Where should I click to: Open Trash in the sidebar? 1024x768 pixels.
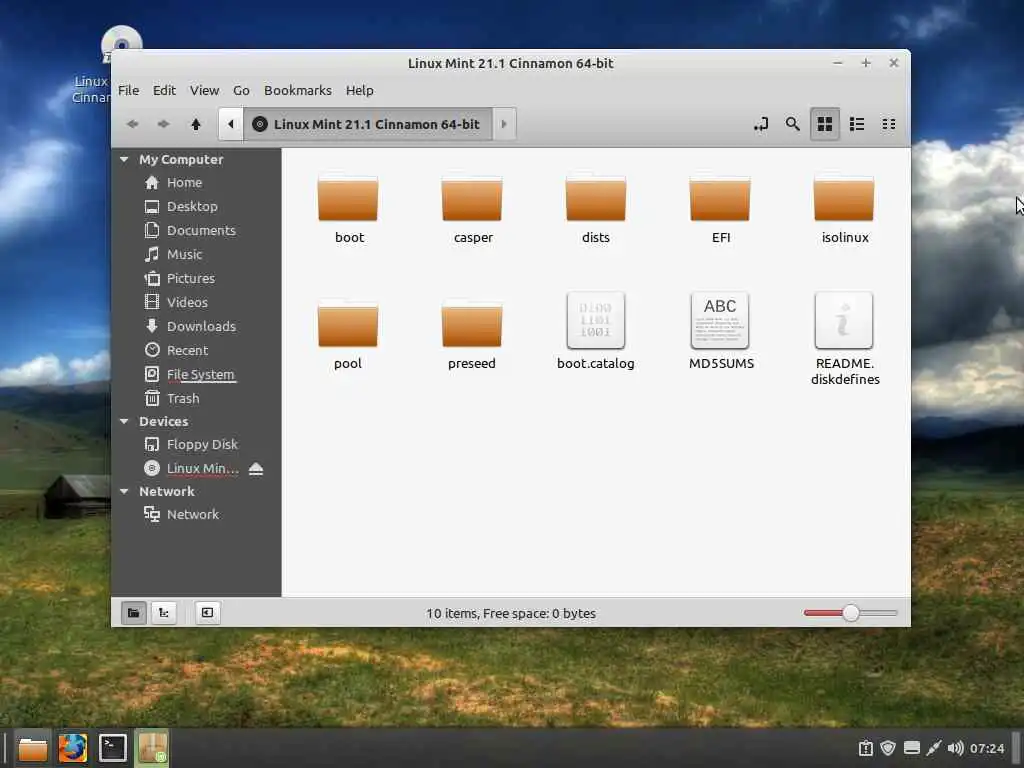click(x=197, y=398)
